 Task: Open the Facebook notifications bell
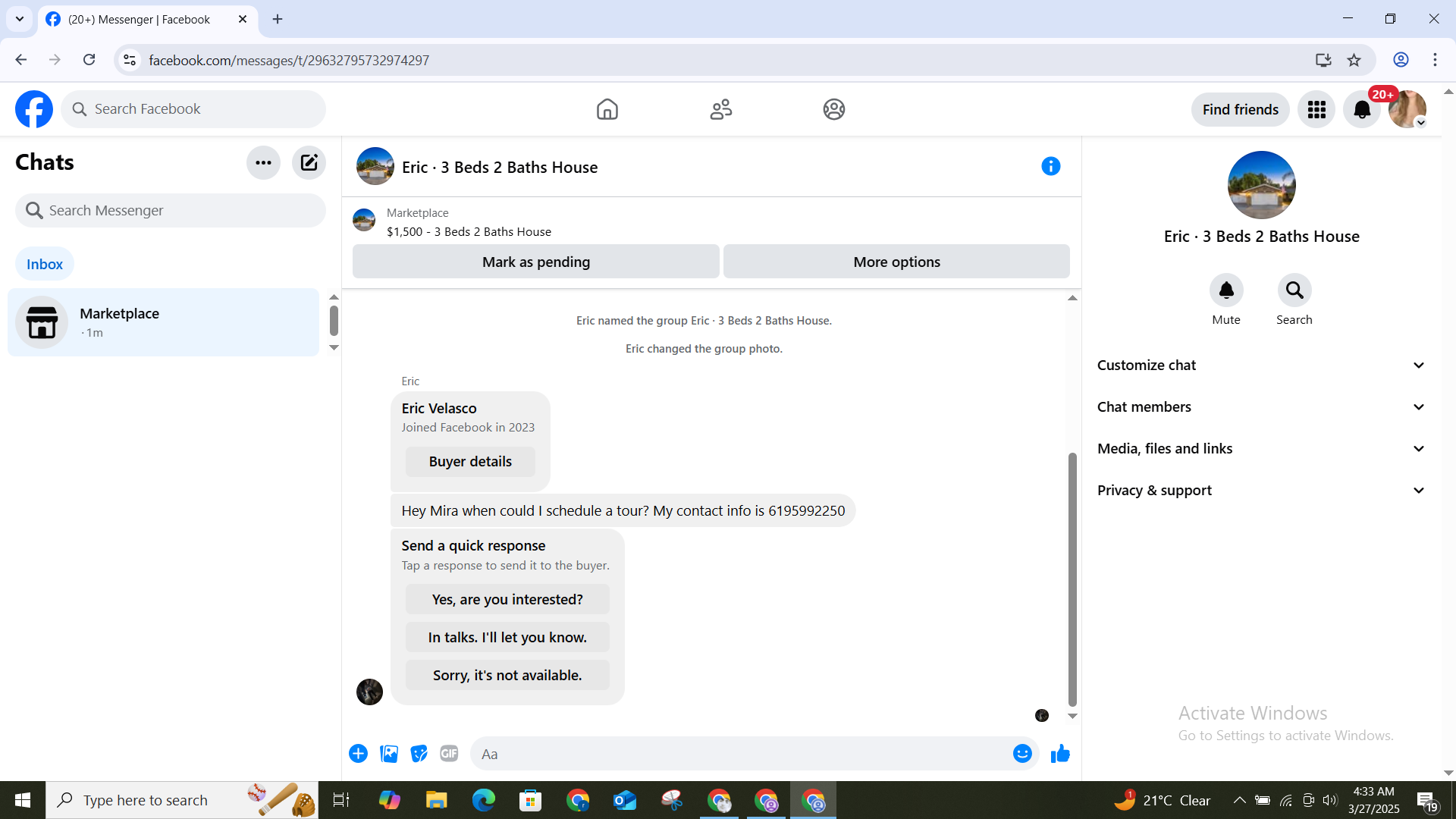click(1361, 110)
